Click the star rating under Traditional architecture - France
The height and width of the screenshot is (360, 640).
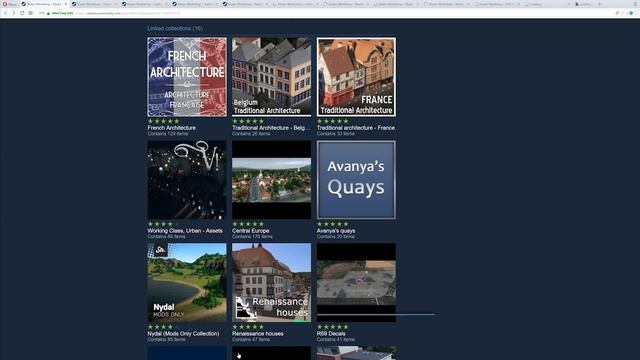pos(333,121)
